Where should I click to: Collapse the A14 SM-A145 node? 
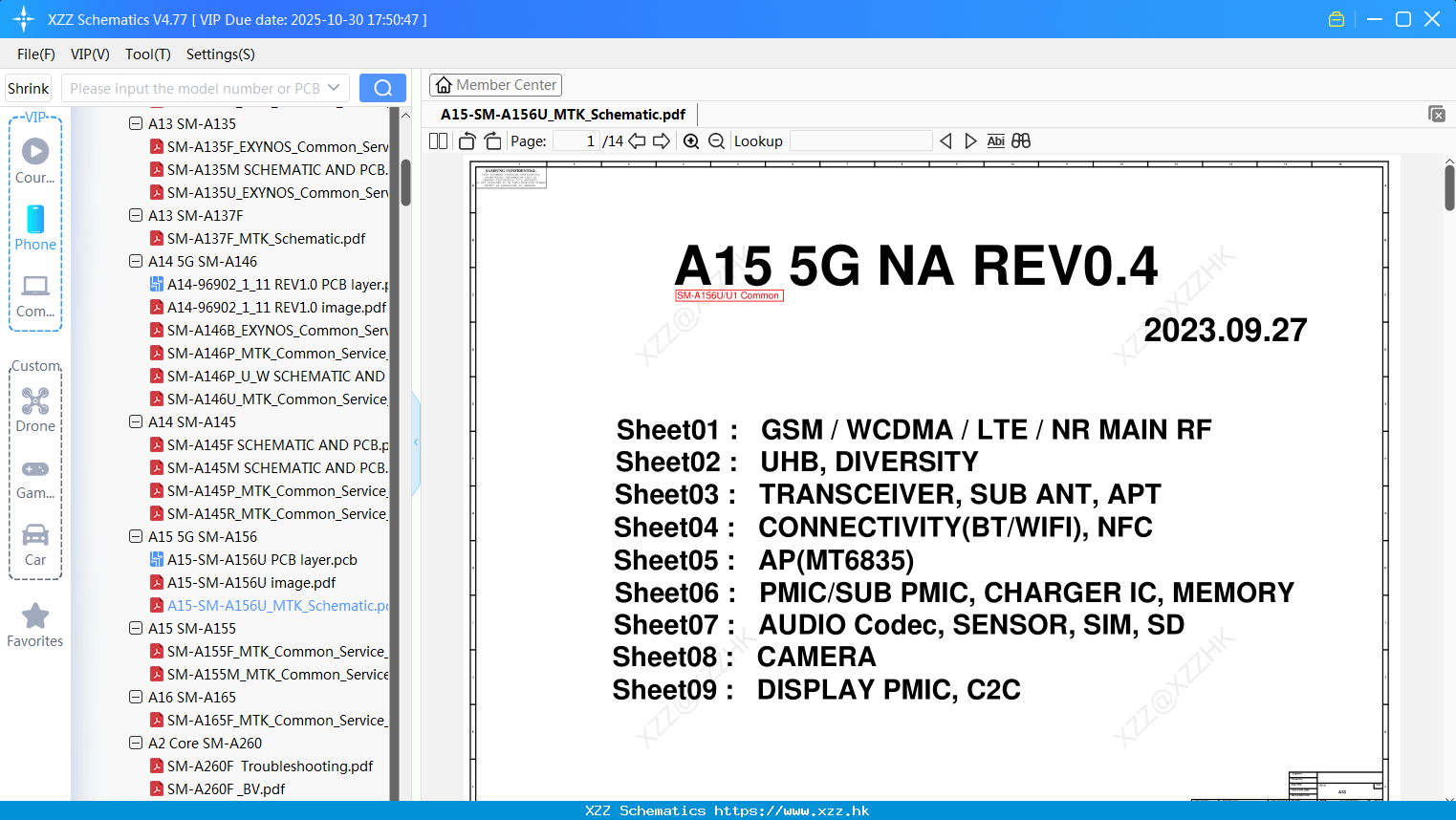136,421
